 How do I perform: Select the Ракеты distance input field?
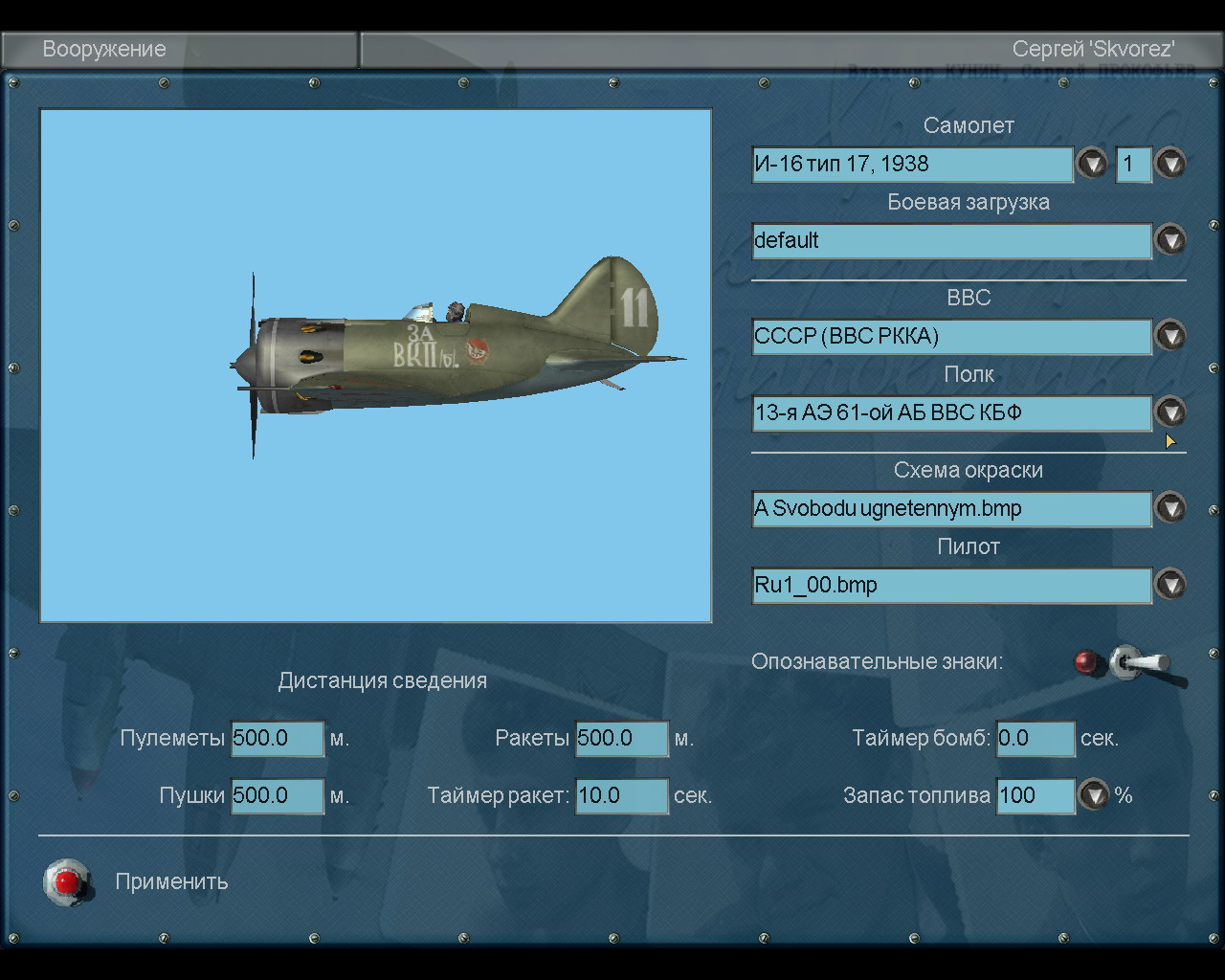[x=621, y=739]
